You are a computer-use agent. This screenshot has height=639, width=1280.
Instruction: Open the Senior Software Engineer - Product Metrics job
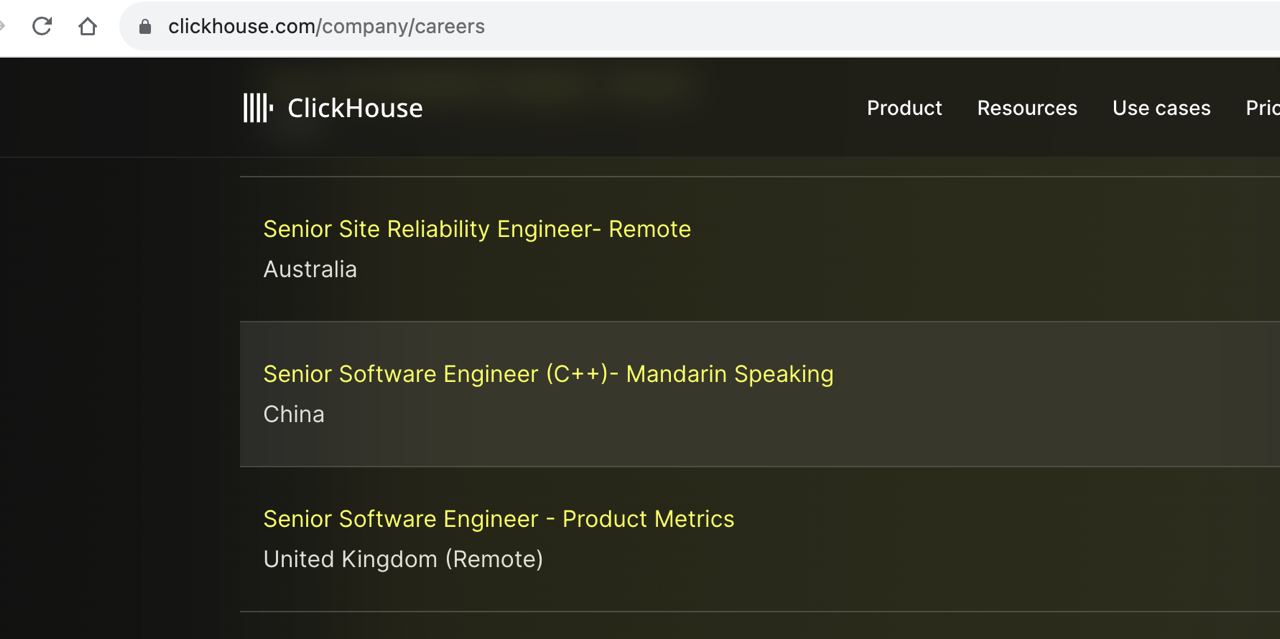[499, 519]
